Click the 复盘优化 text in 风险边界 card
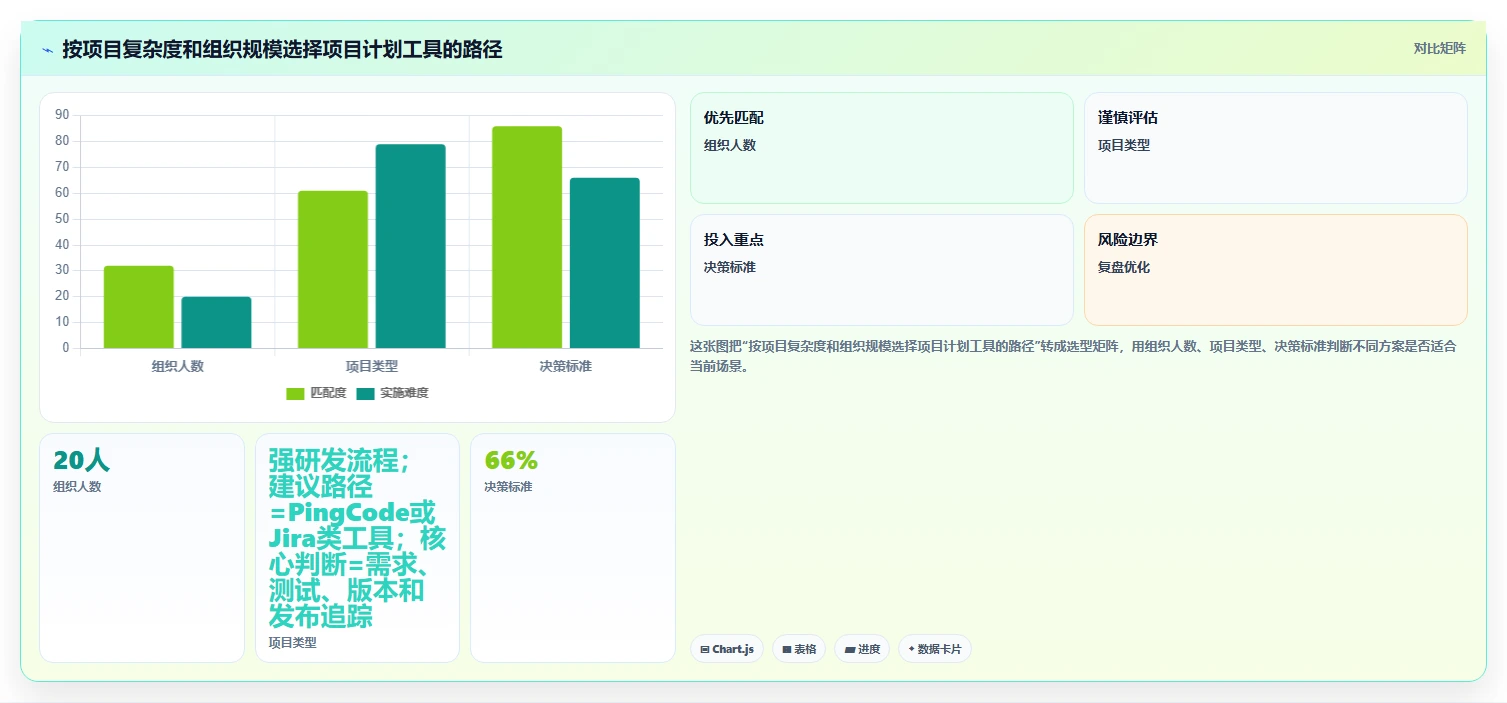 (x=1124, y=267)
